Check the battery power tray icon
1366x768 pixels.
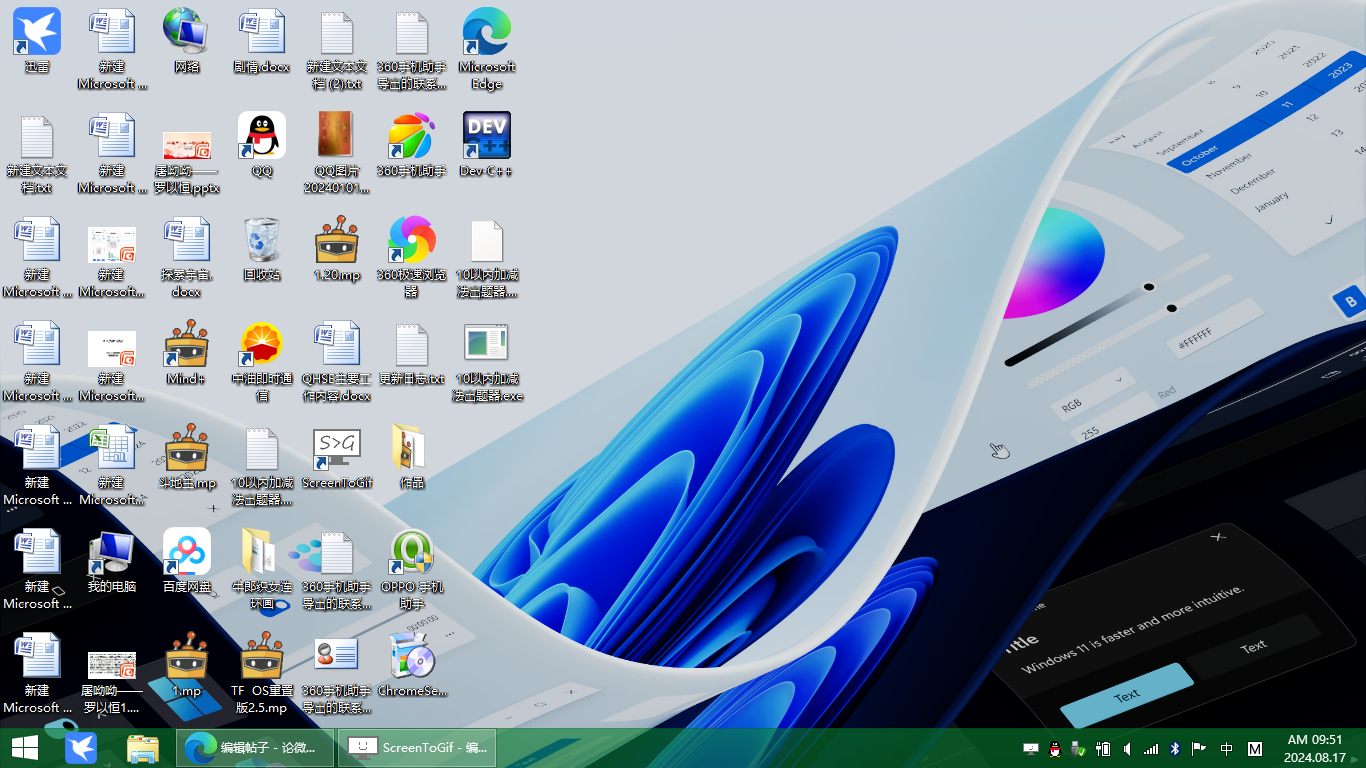click(x=1104, y=748)
